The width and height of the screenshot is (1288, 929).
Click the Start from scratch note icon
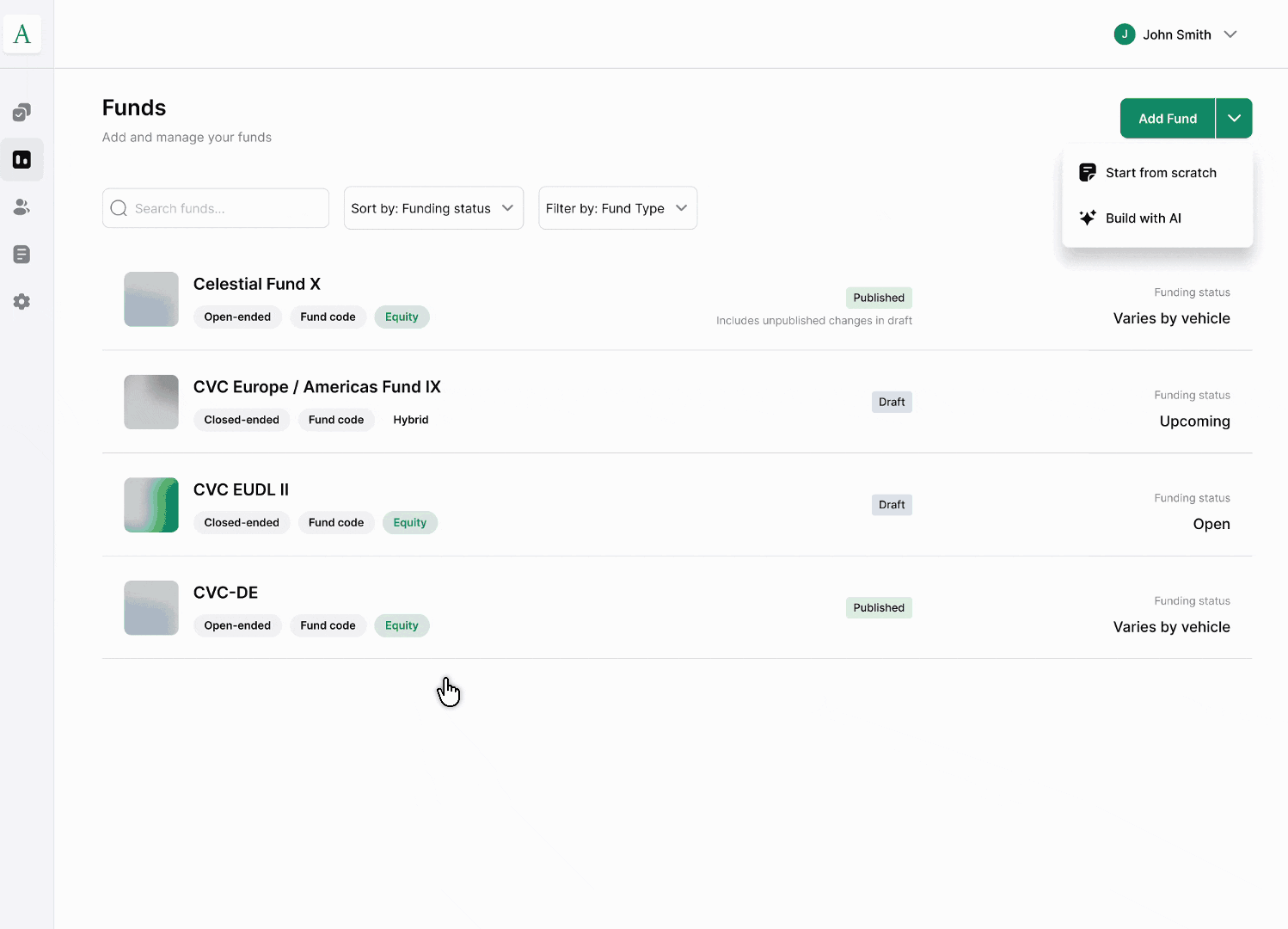pos(1088,172)
